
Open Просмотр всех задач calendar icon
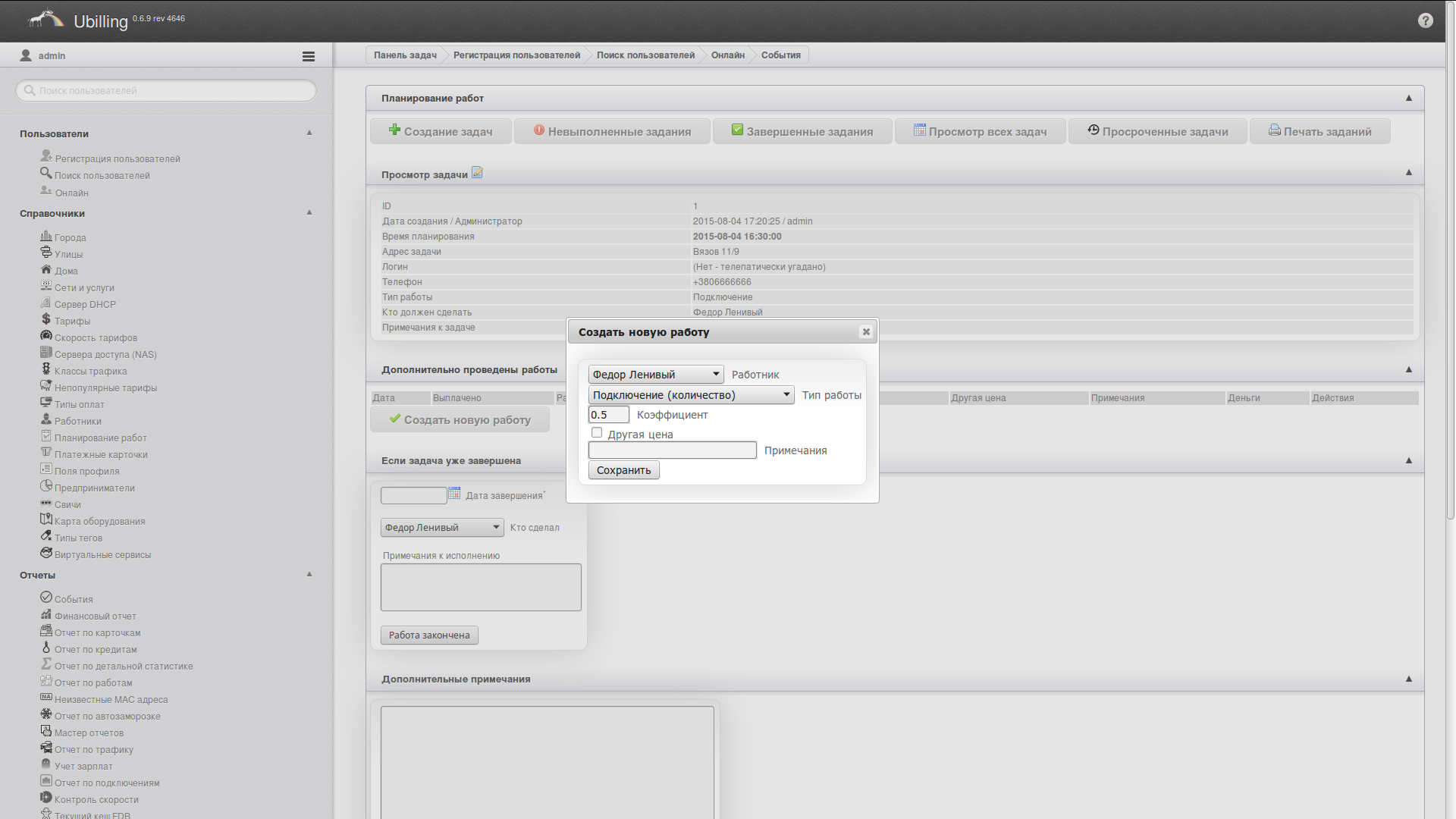[x=919, y=130]
